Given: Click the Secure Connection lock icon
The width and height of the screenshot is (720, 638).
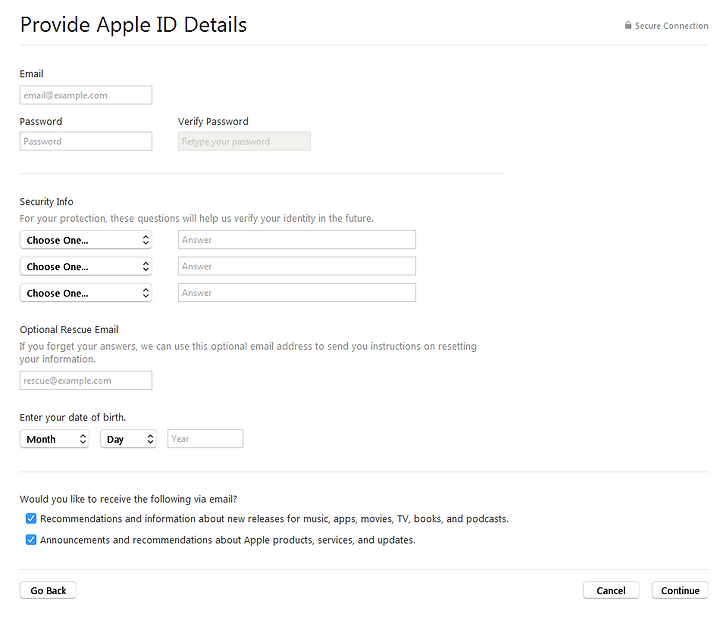Looking at the screenshot, I should (x=628, y=25).
